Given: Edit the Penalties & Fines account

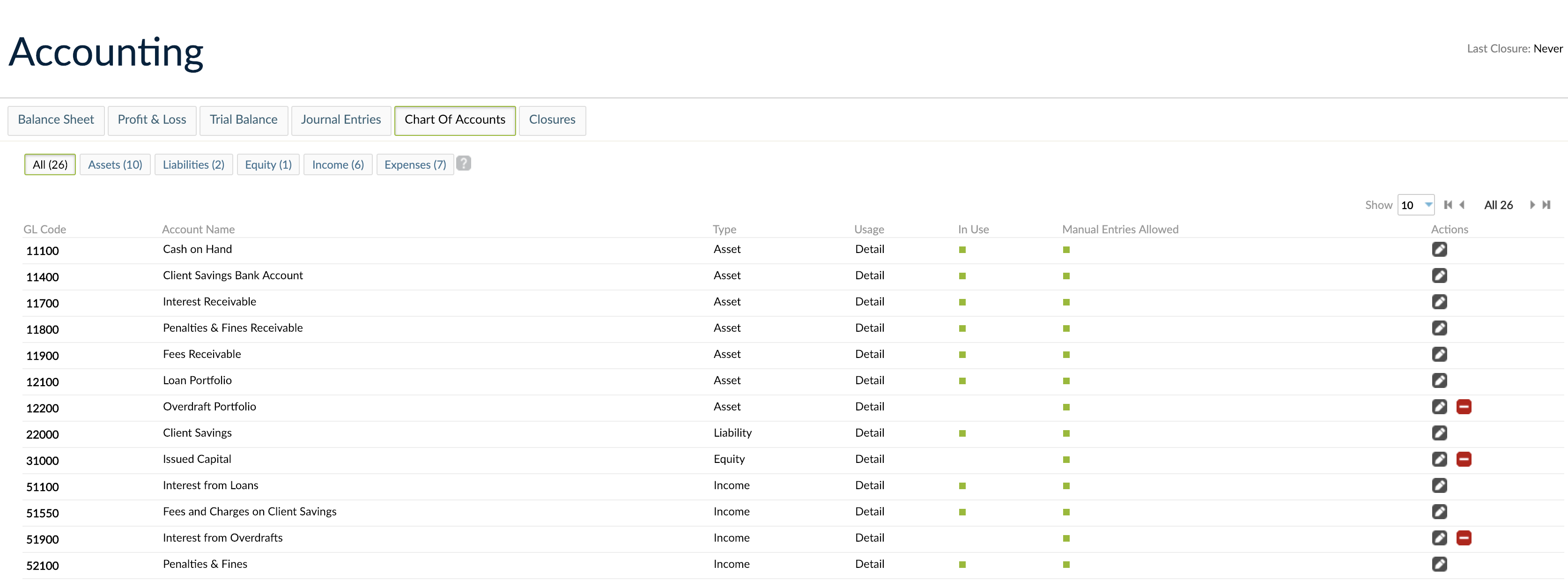Looking at the screenshot, I should (x=1440, y=565).
